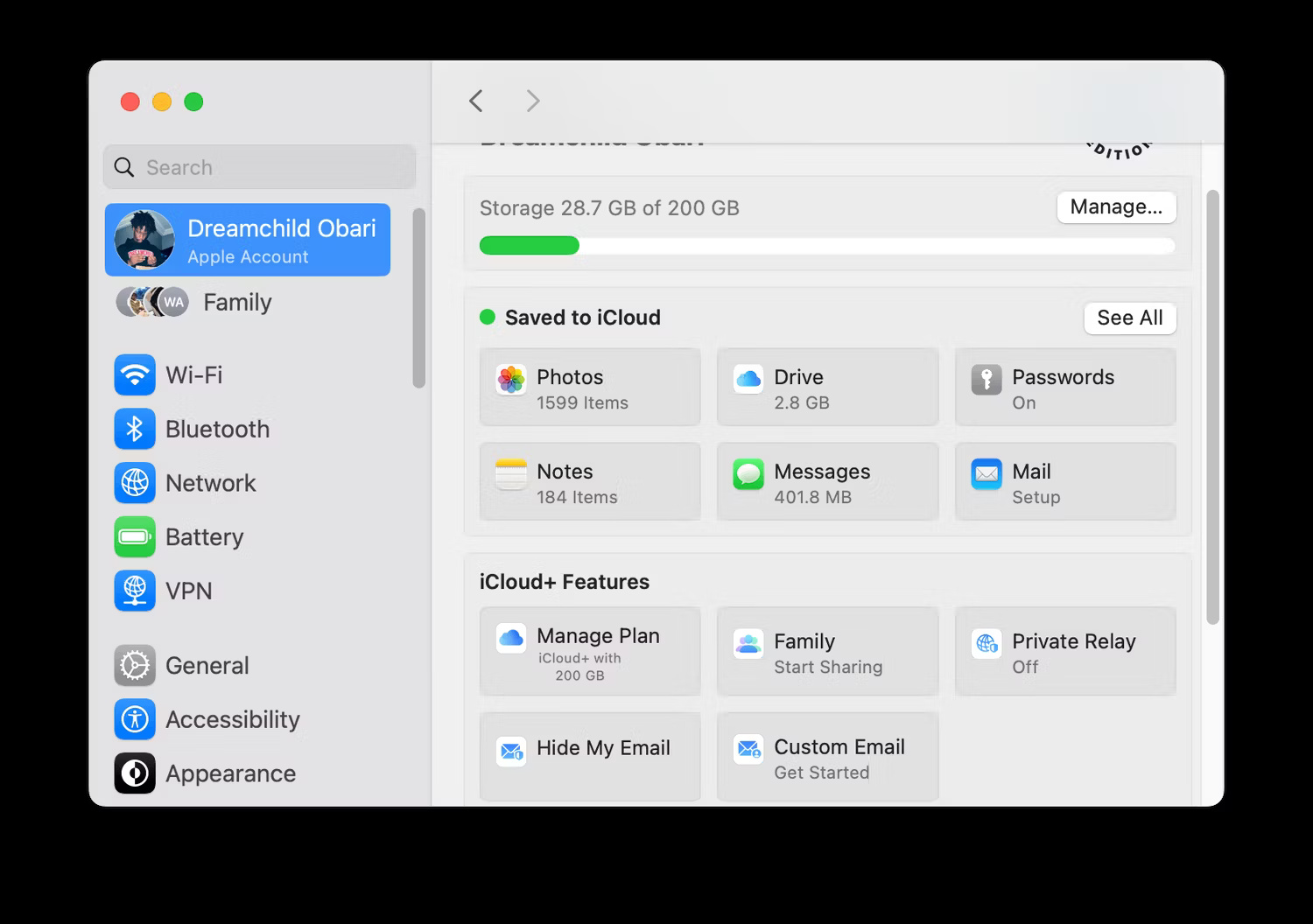
Task: Click the green storage usage bar
Action: (x=529, y=245)
